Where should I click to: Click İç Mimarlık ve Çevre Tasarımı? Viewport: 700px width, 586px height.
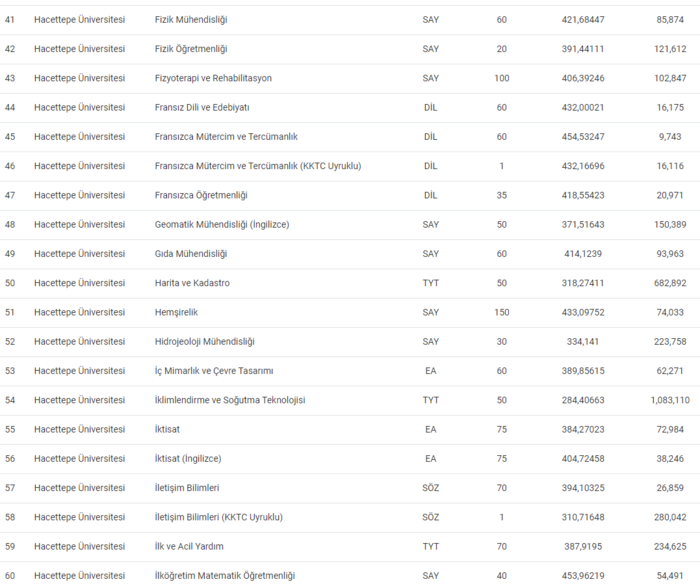(x=214, y=371)
